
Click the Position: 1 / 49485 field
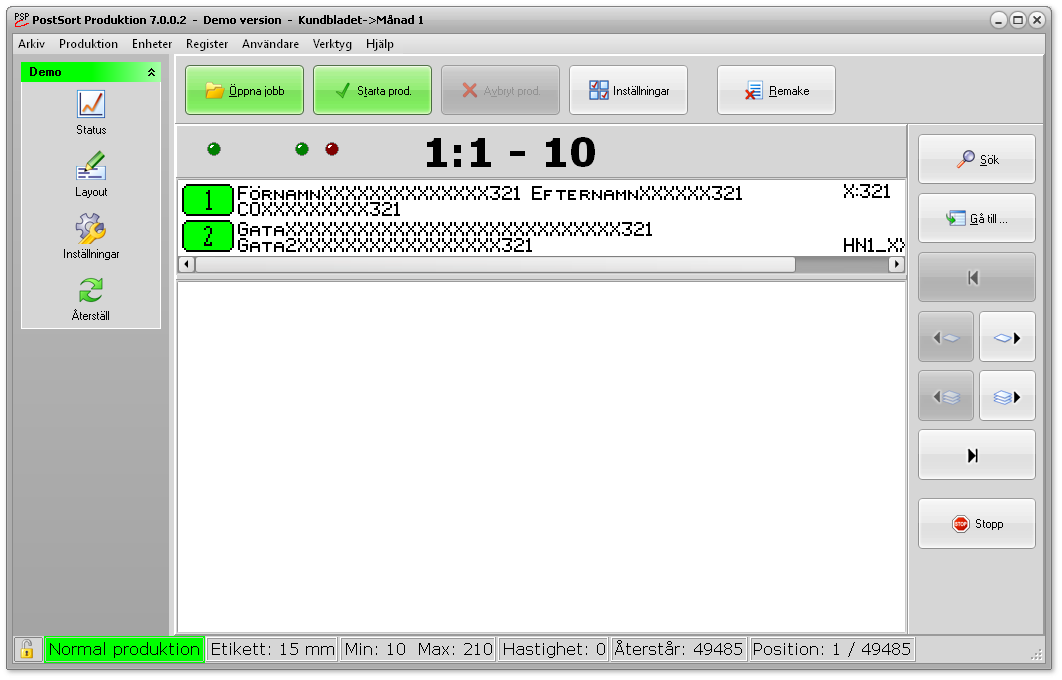[832, 650]
